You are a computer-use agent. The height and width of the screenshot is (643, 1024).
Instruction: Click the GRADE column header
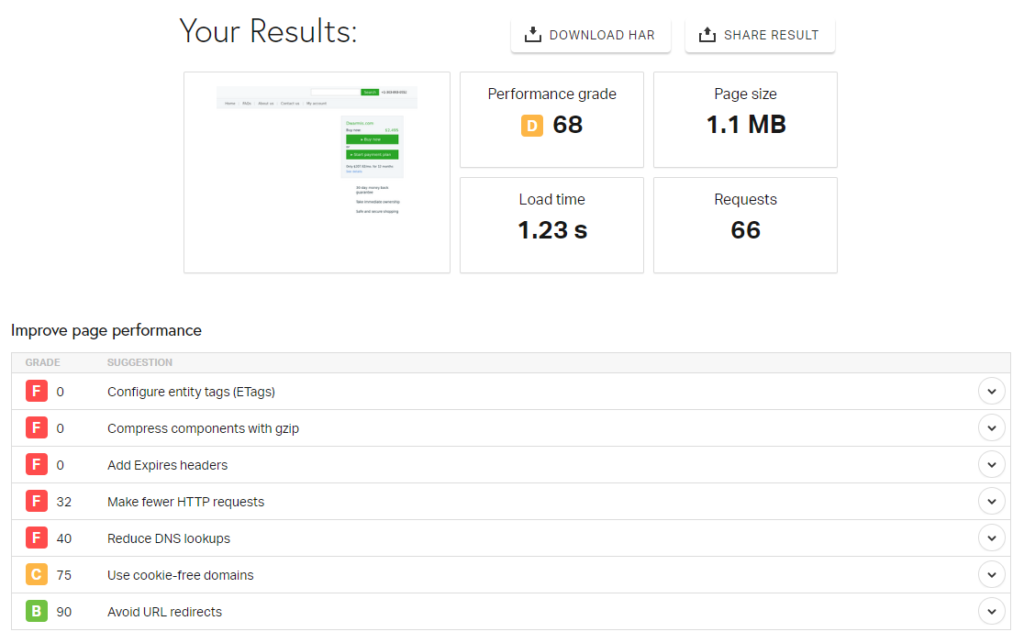click(42, 362)
